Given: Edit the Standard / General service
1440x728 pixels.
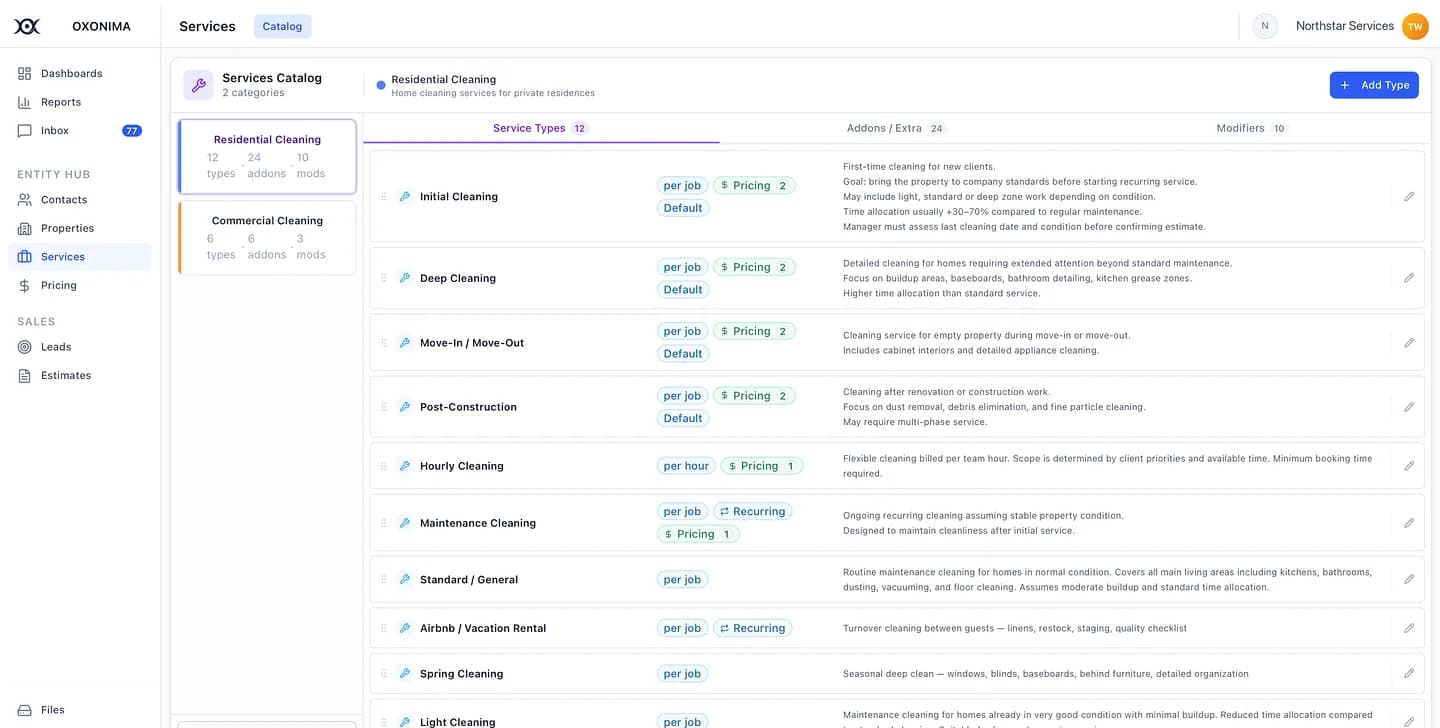Looking at the screenshot, I should [x=1409, y=580].
